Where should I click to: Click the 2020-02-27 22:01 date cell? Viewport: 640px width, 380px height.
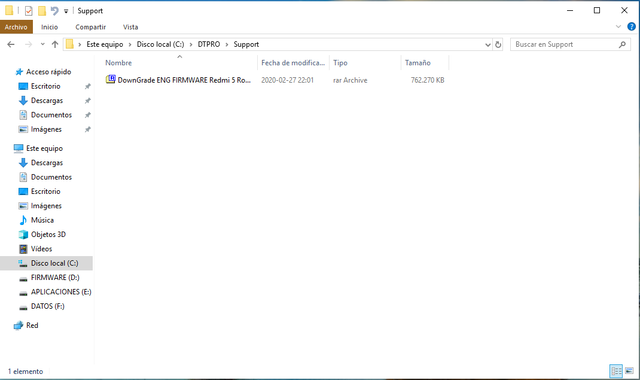click(287, 80)
